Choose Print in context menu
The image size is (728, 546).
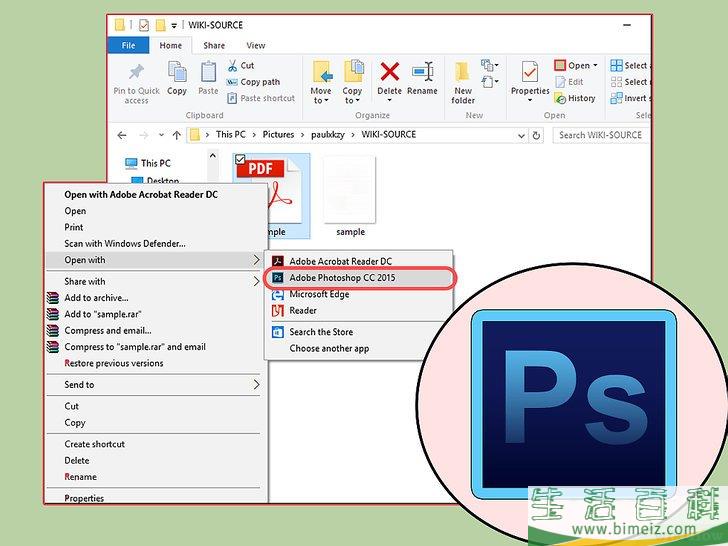(x=74, y=227)
